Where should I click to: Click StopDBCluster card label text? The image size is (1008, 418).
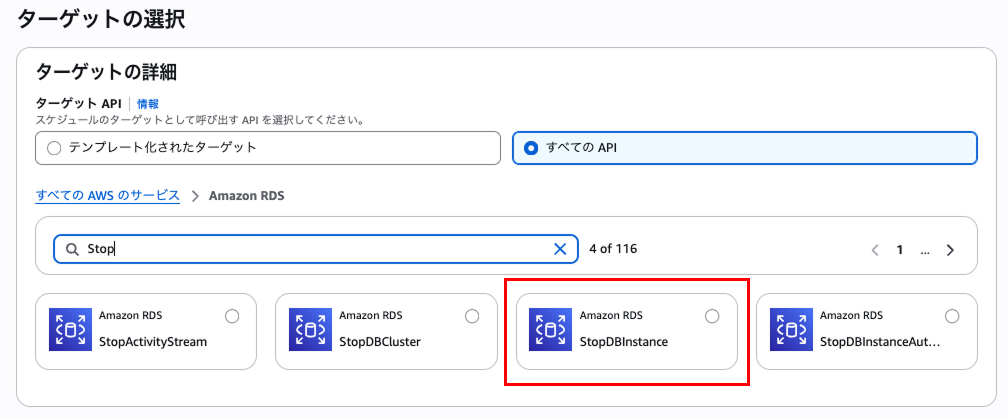point(379,342)
